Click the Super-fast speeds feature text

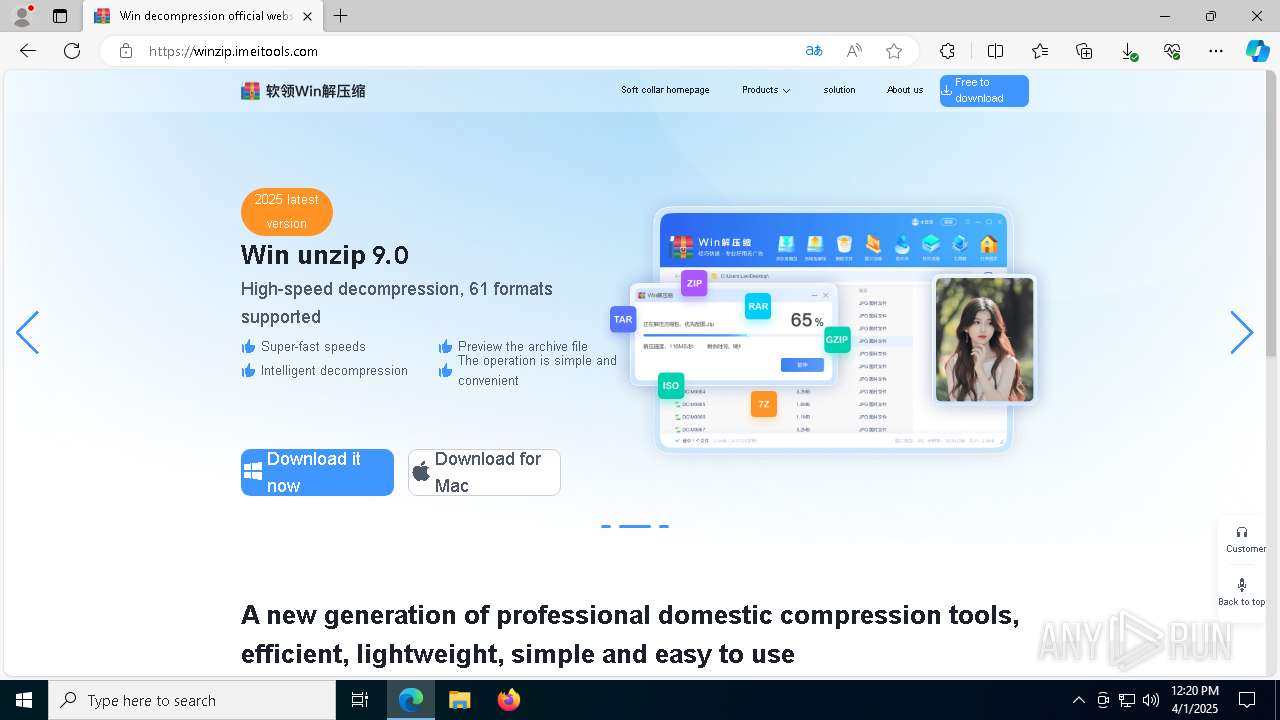click(313, 346)
